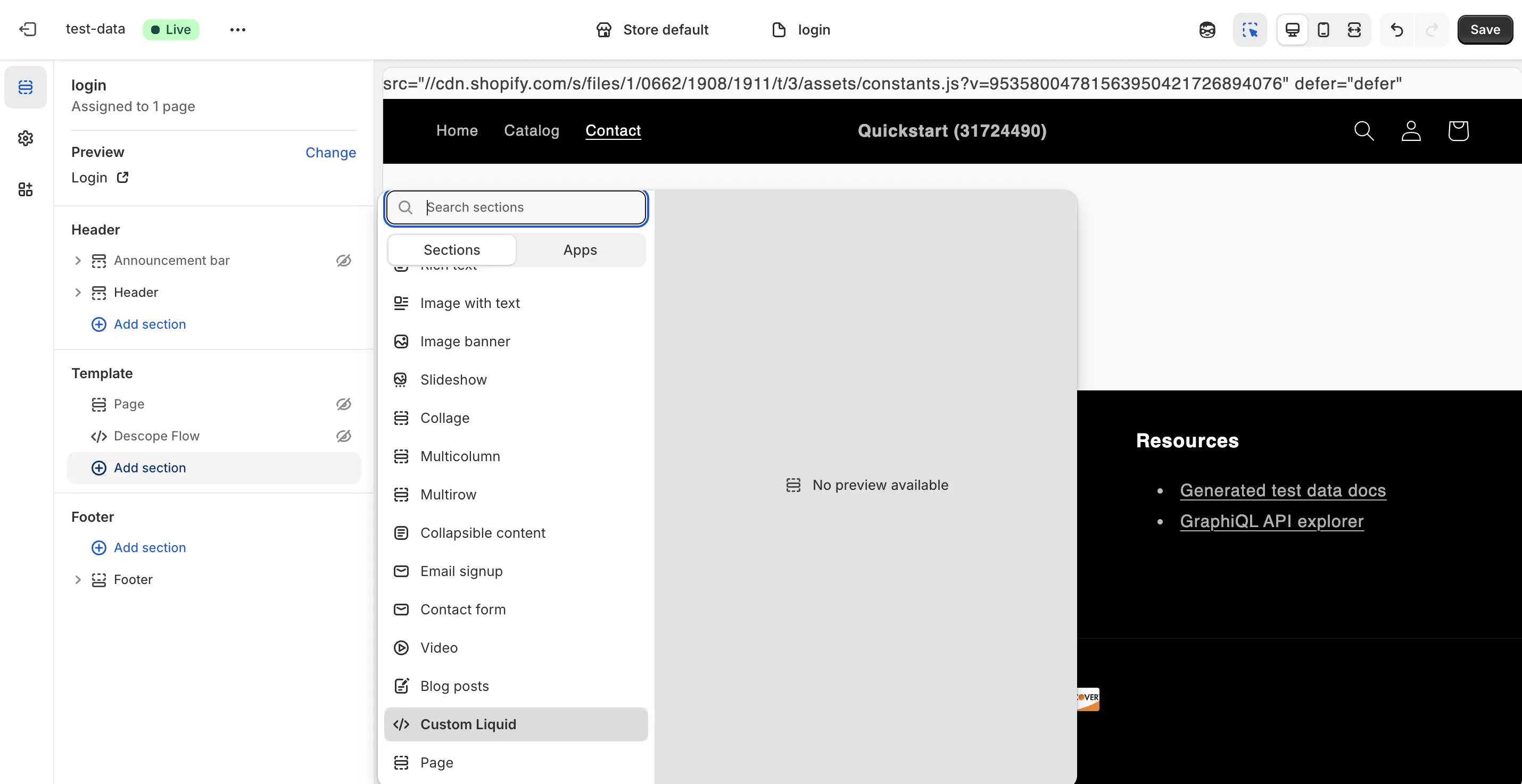
Task: Choose Slideshow section
Action: [516, 380]
